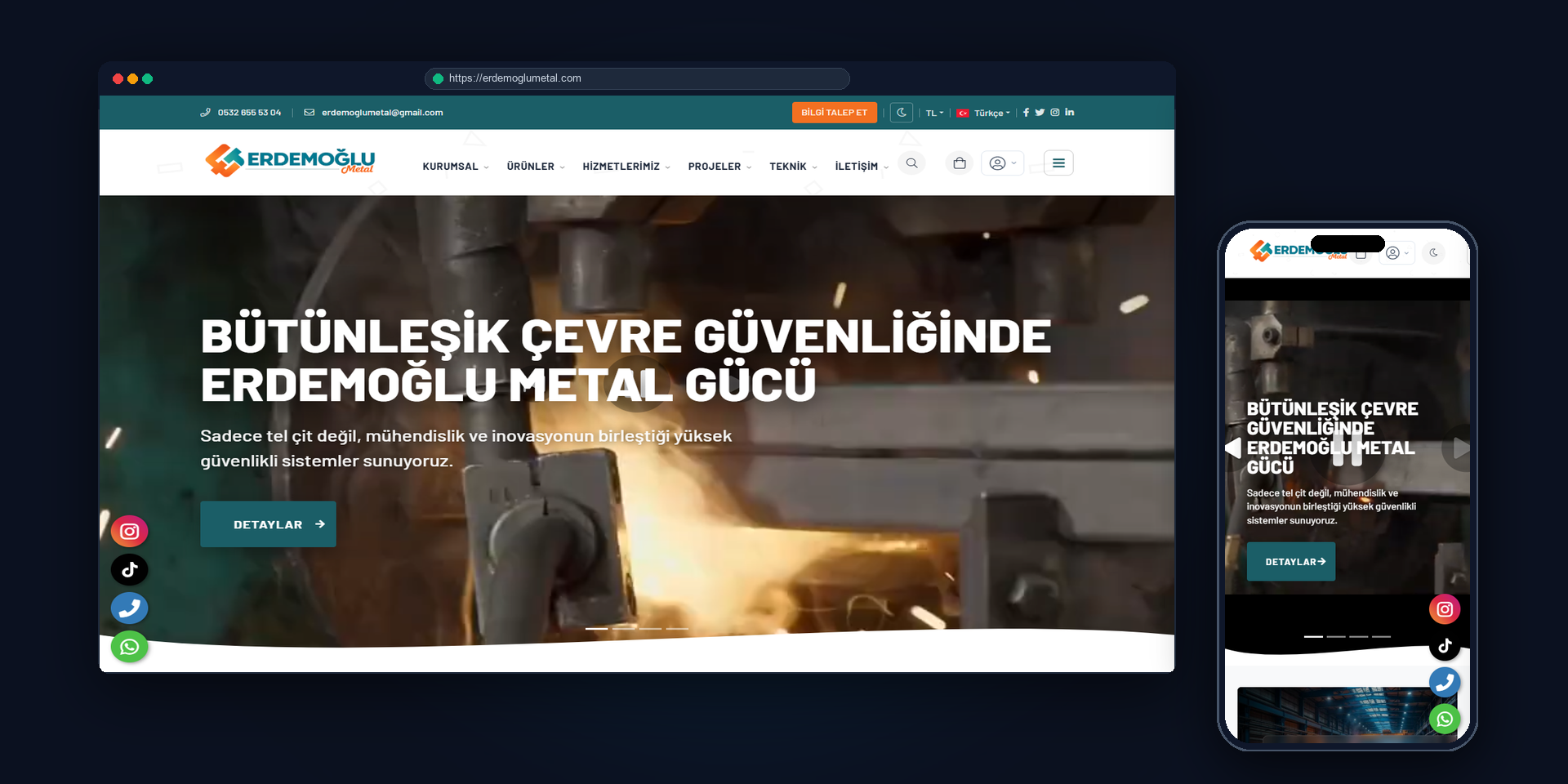This screenshot has height=784, width=1568.
Task: Tap Instagram floating icon on the phone mockup
Action: click(1445, 609)
